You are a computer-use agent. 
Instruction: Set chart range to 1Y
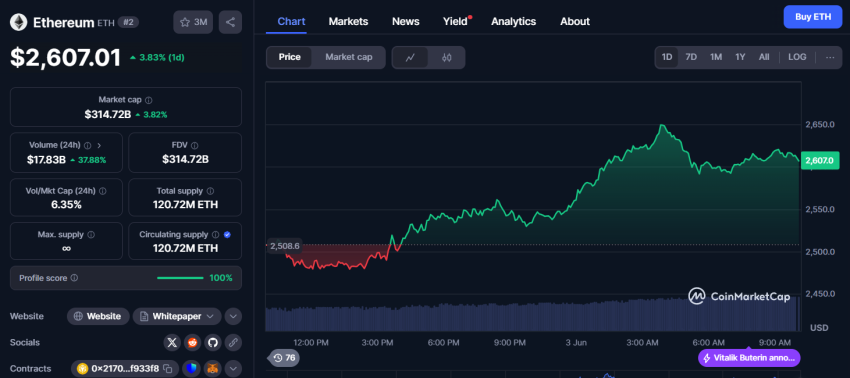[740, 57]
